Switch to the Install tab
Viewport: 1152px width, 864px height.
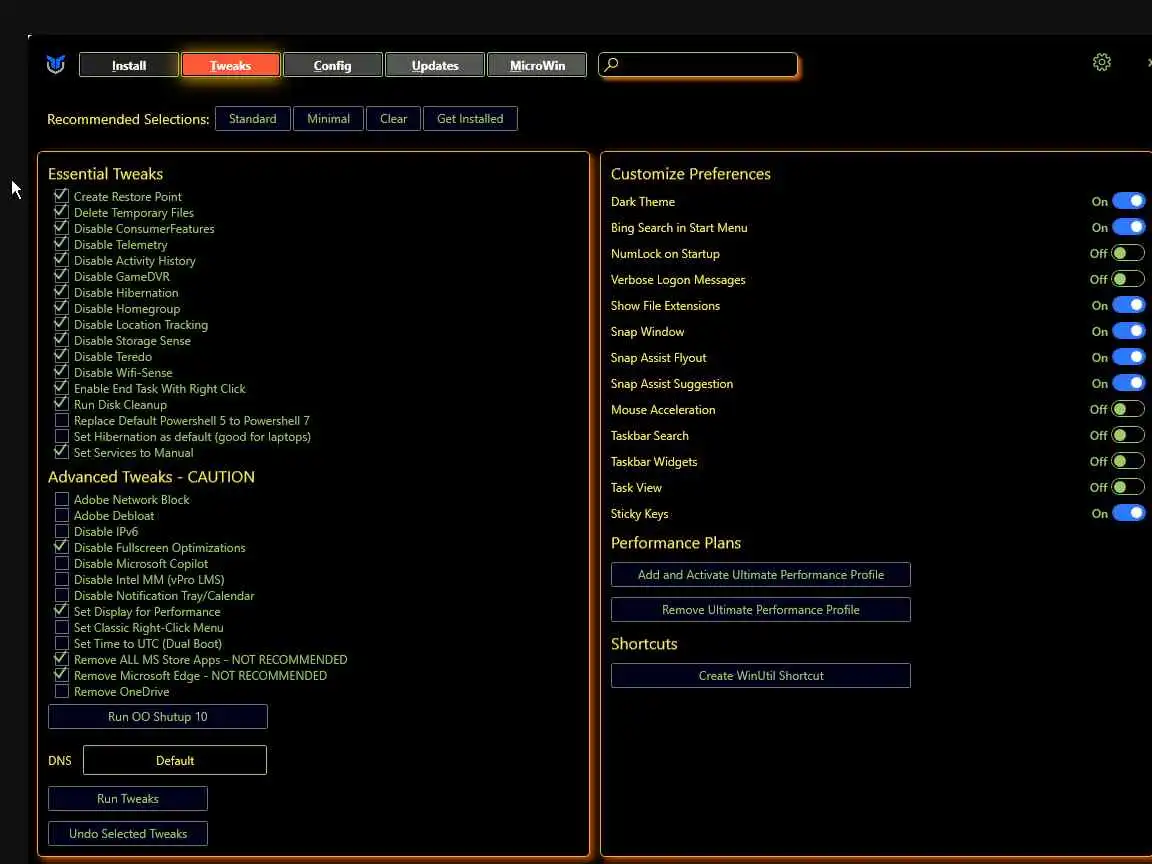click(129, 65)
